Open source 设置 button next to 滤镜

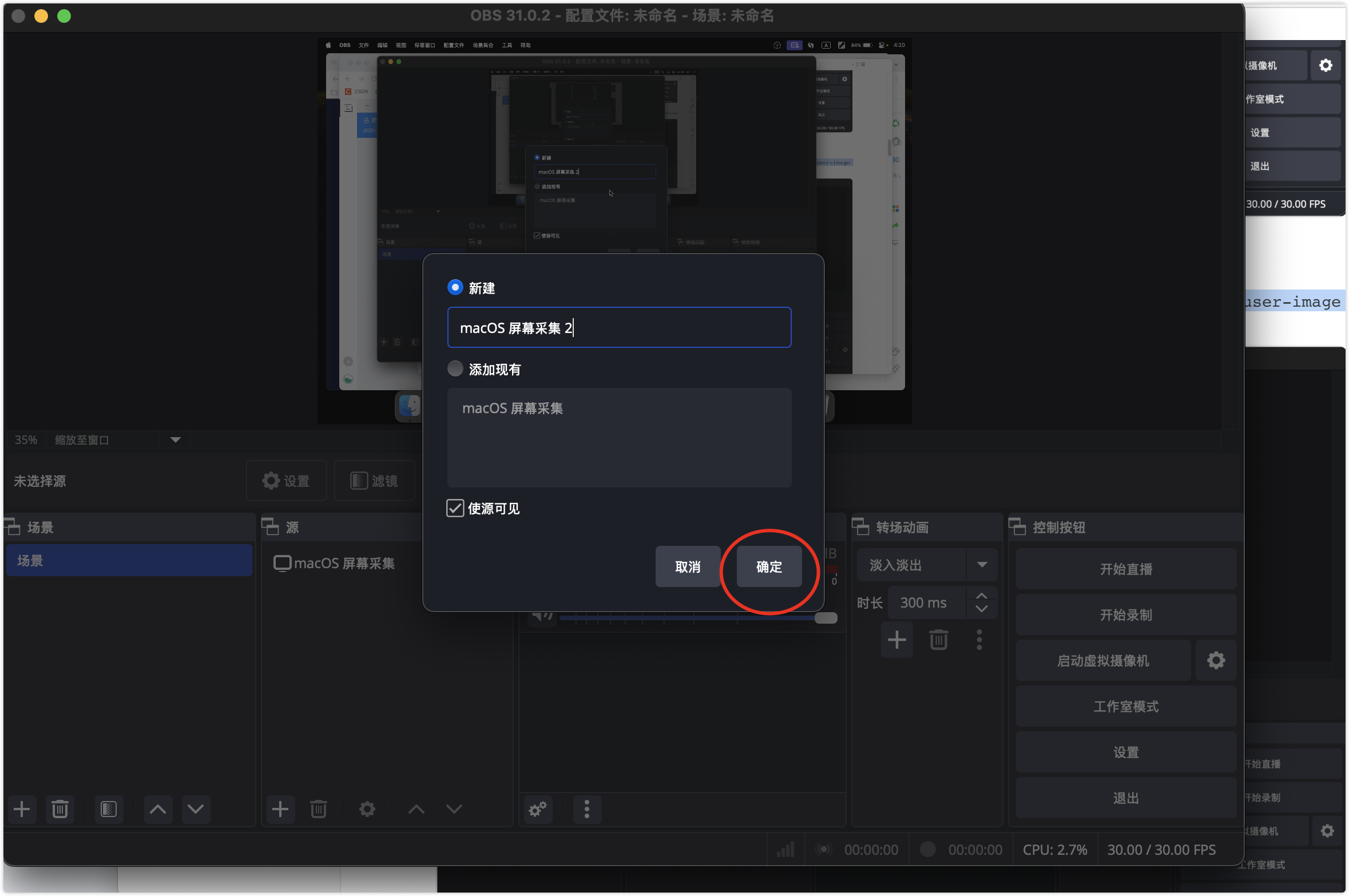[x=287, y=481]
